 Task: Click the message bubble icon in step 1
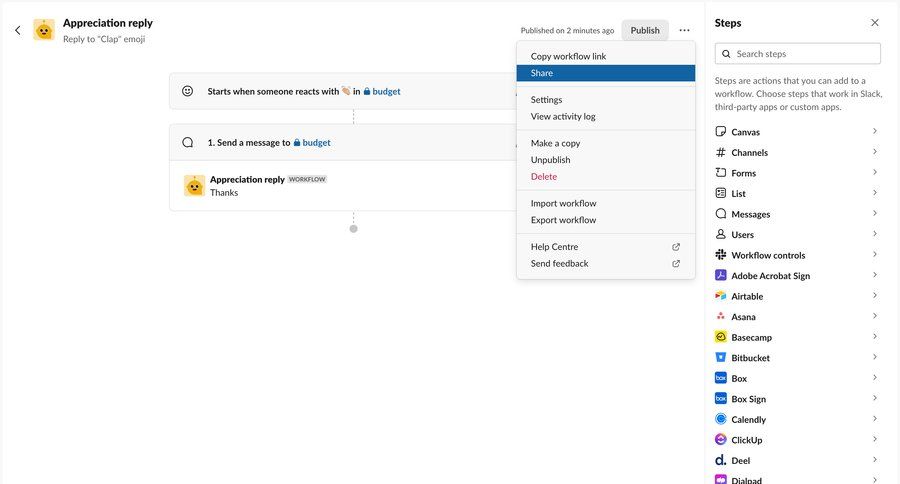coord(188,142)
